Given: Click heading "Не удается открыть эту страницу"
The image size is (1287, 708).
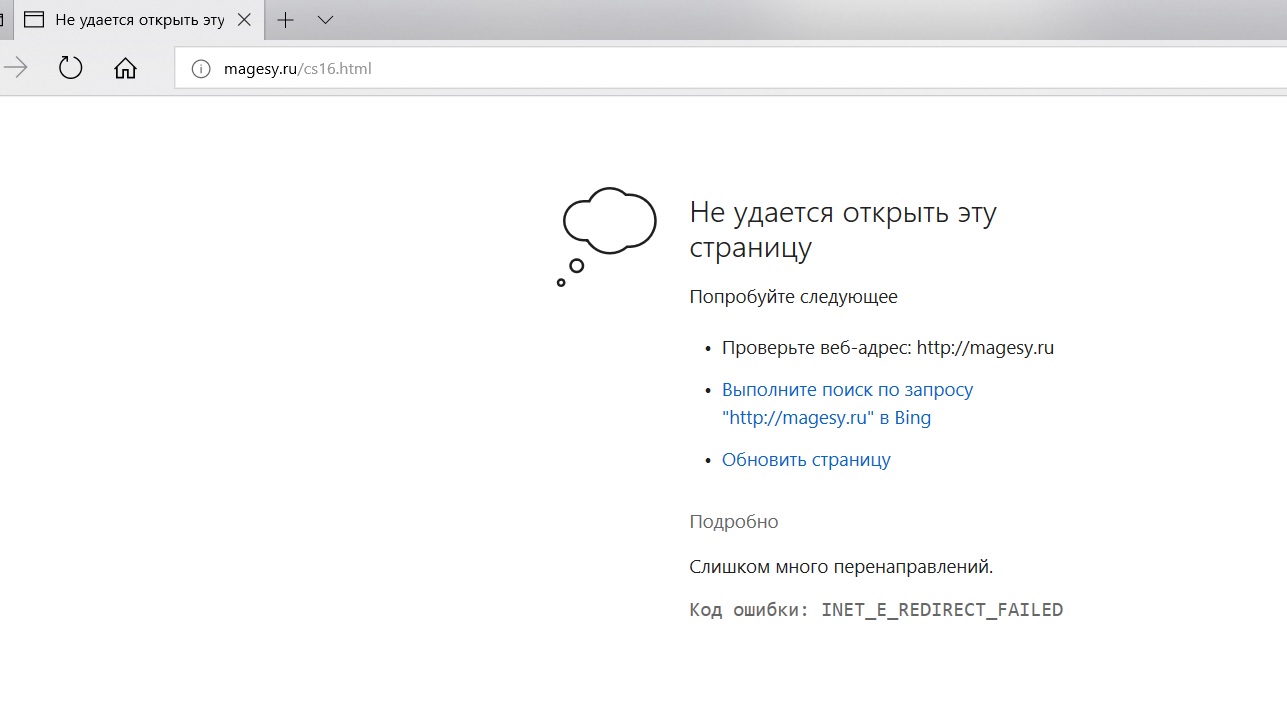Looking at the screenshot, I should point(843,229).
